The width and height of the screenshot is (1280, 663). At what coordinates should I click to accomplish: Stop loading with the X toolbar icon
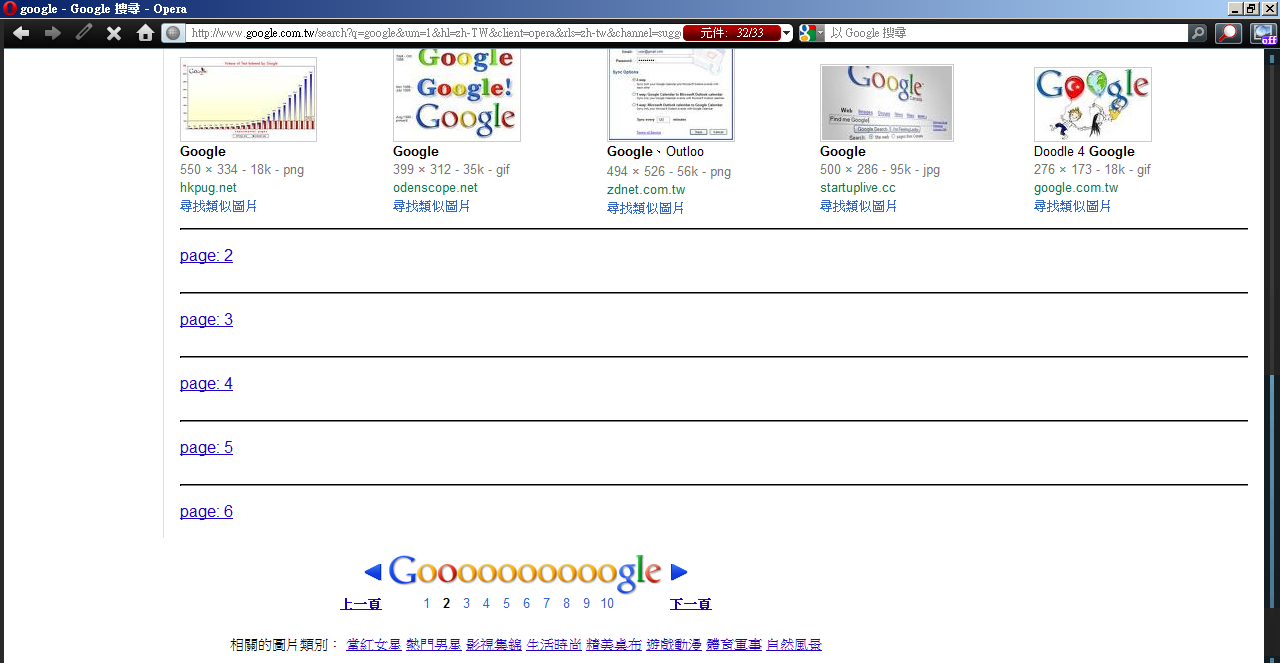point(114,33)
